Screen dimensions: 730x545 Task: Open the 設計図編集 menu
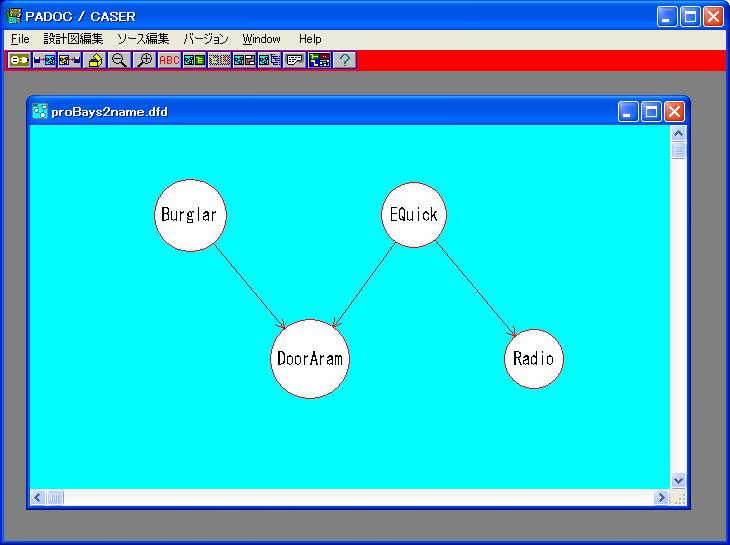(x=73, y=39)
